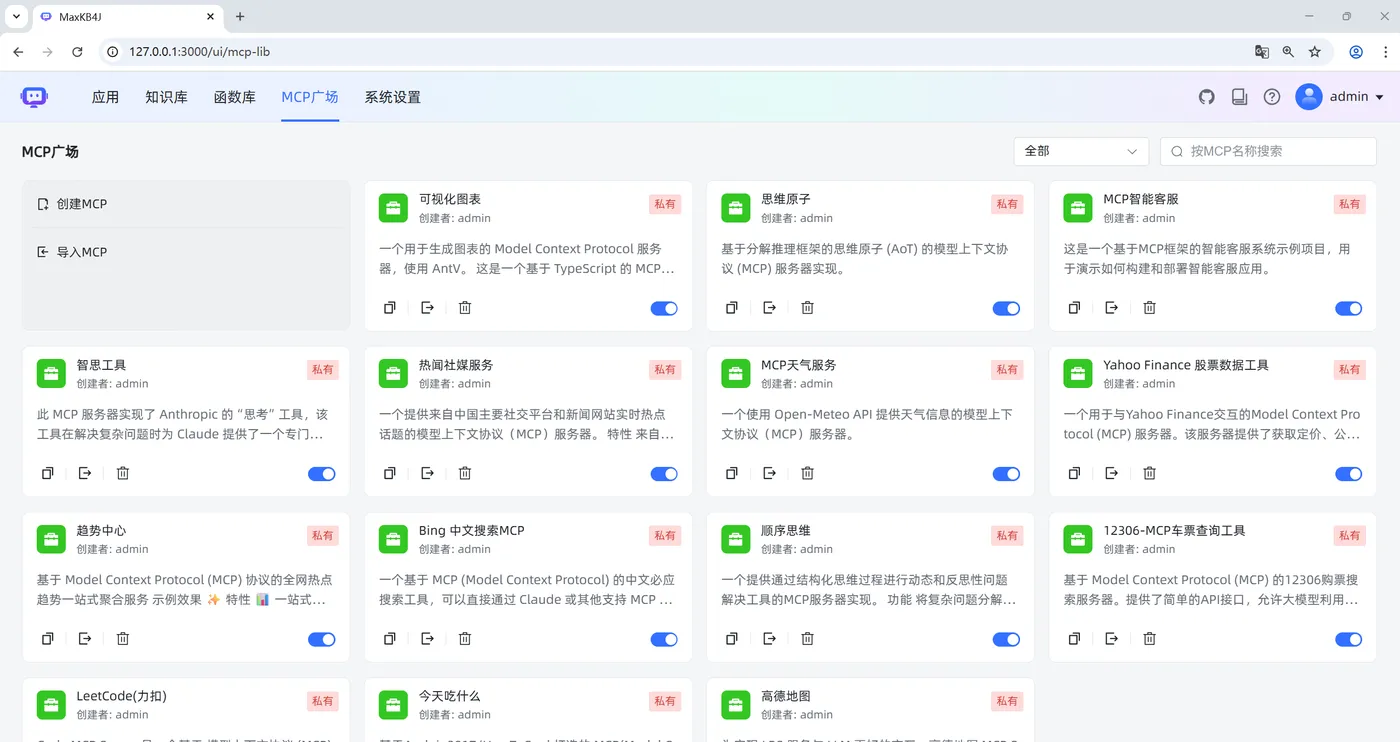Open the browser tab list chevron

tap(16, 16)
